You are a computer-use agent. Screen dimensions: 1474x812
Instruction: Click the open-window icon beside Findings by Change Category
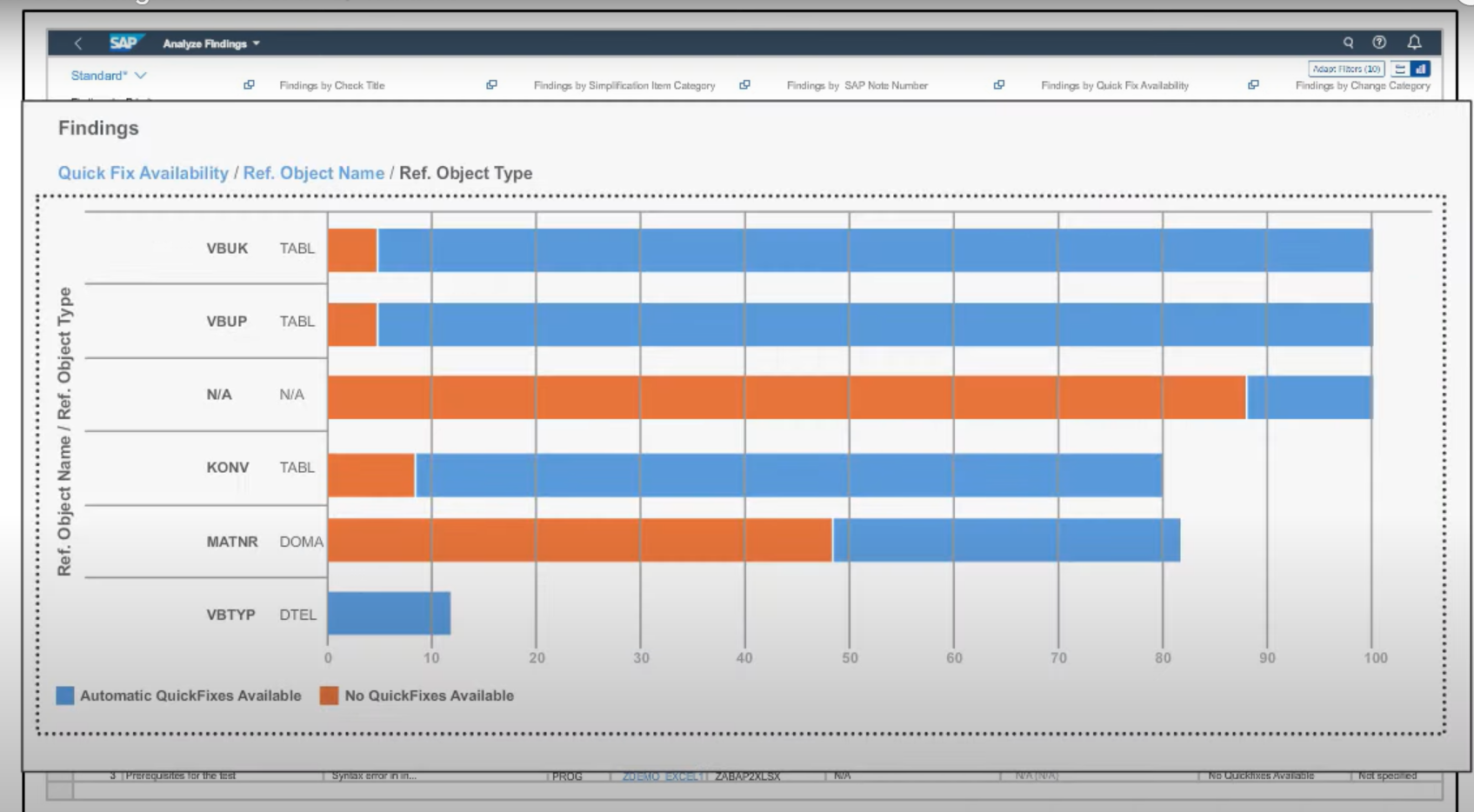(1253, 85)
